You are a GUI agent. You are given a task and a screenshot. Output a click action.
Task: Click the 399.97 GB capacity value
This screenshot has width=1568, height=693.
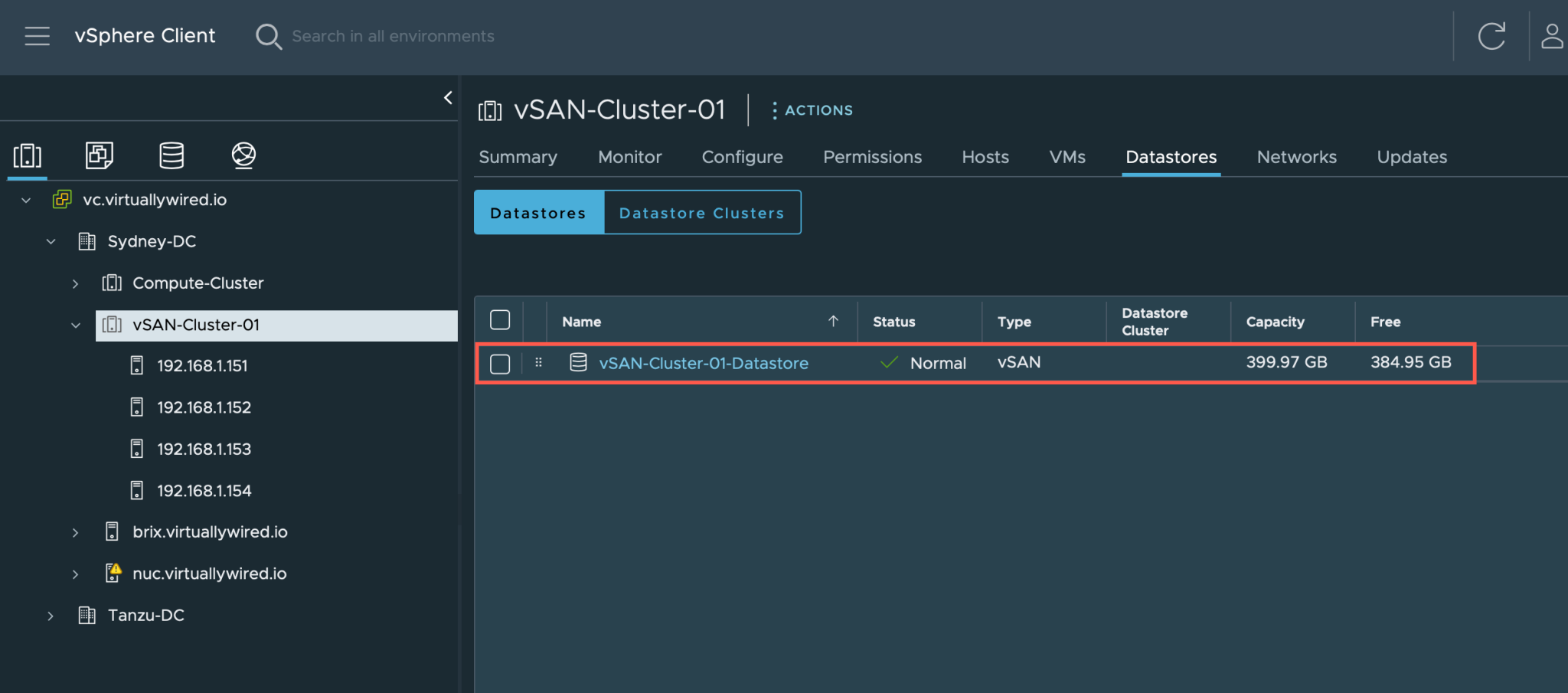click(1286, 362)
